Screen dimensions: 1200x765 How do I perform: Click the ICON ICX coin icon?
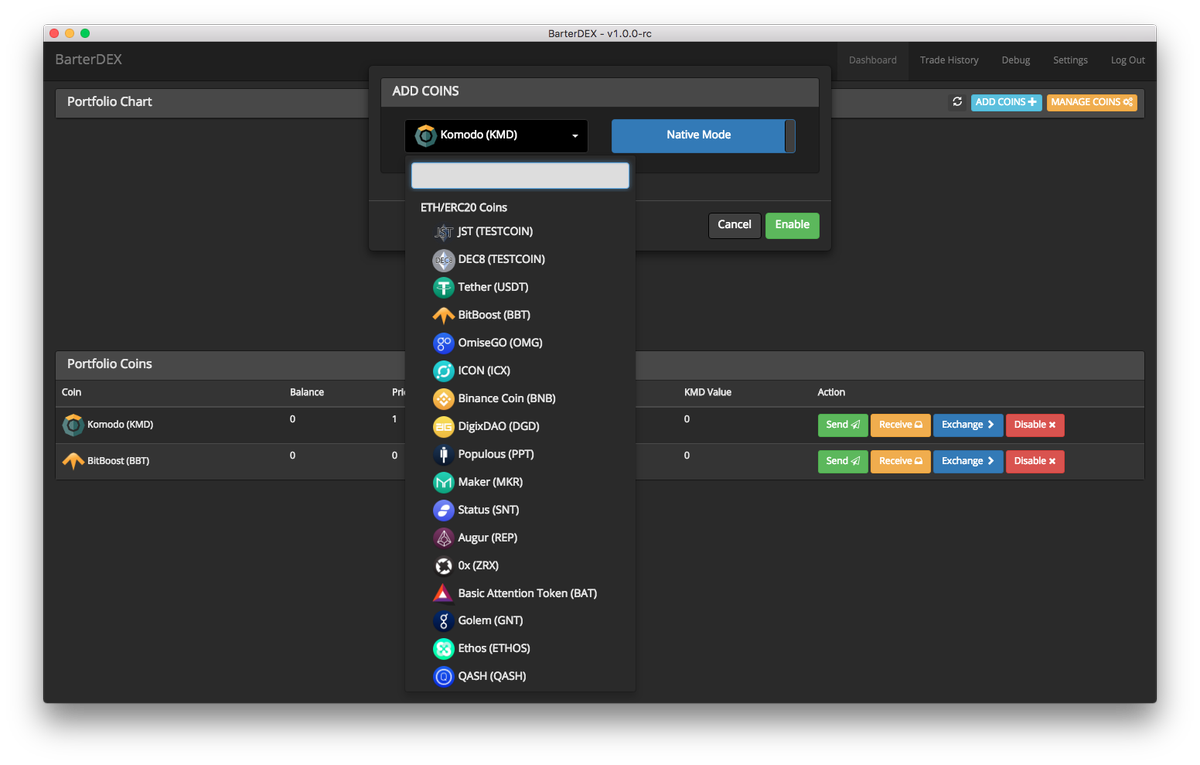coord(443,371)
